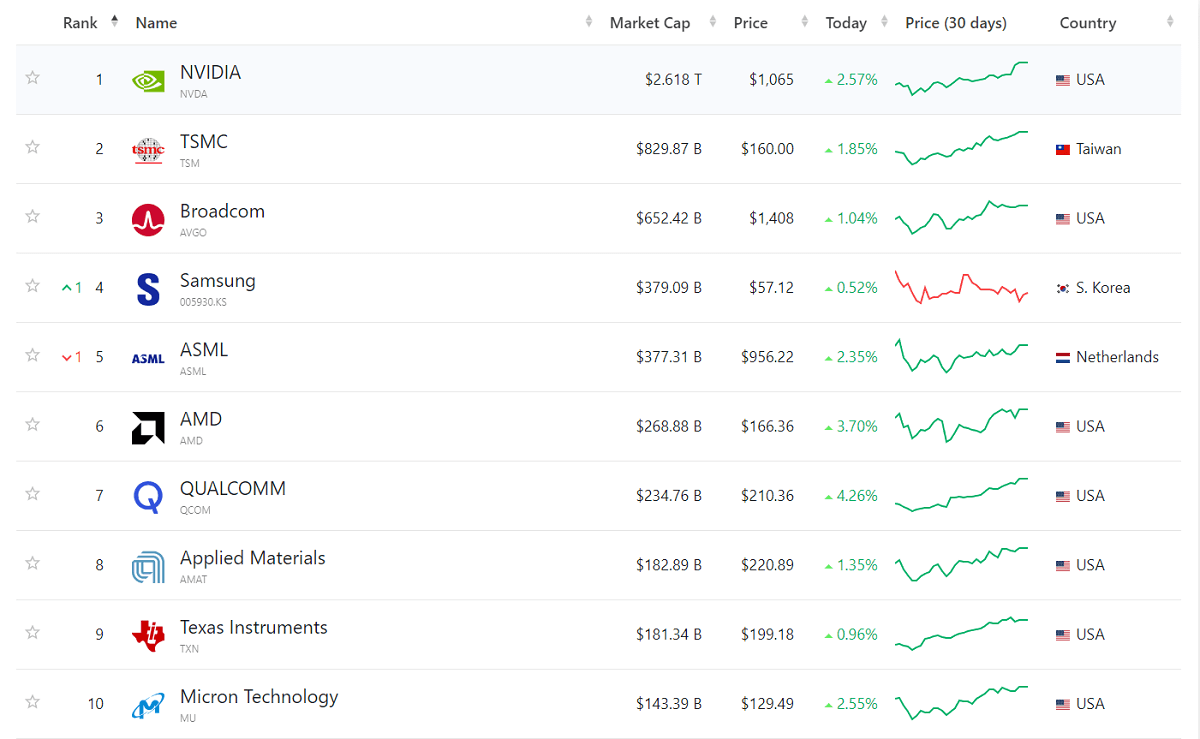Click the Netherlands flag icon

click(x=1063, y=357)
